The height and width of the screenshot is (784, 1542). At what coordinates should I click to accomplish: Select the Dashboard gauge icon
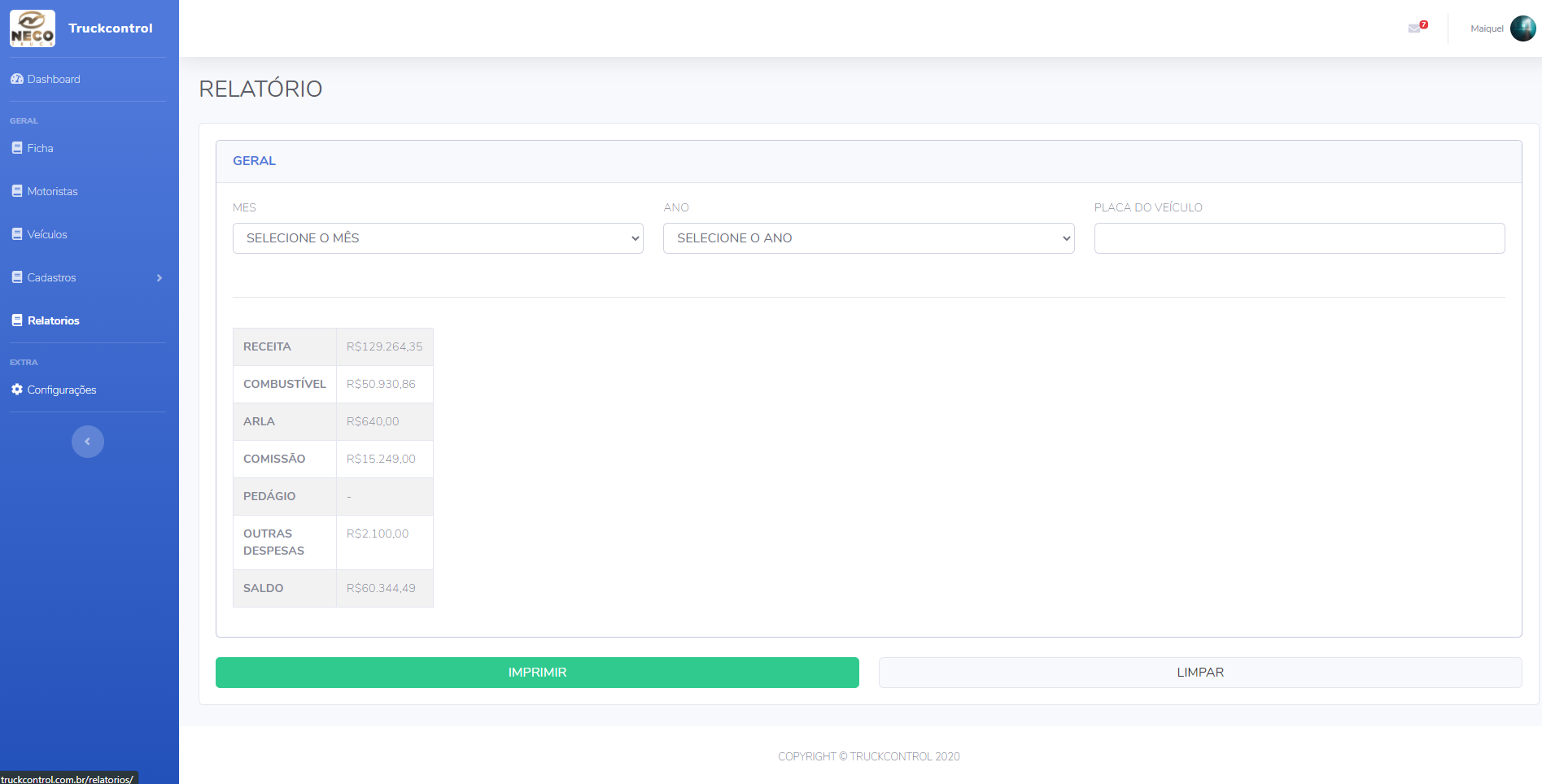point(17,79)
